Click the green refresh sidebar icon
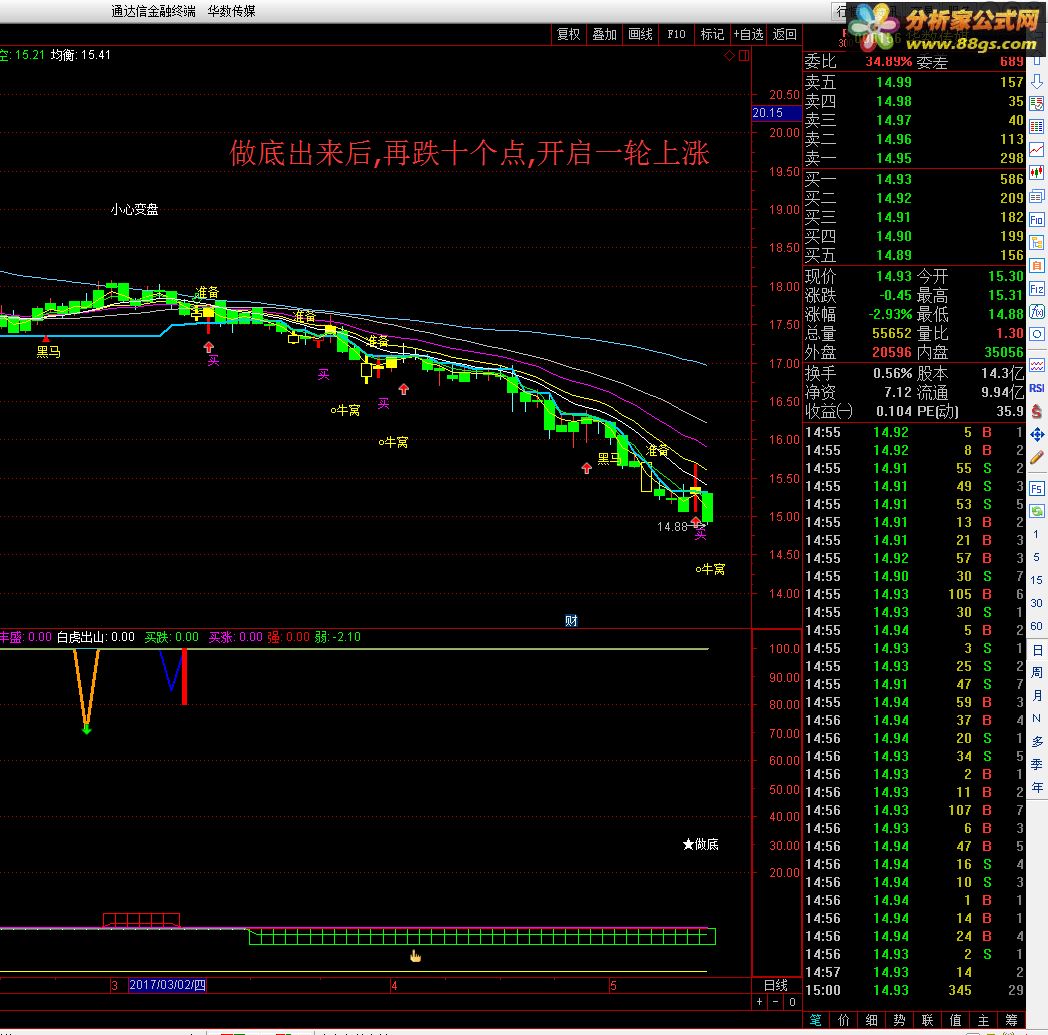The image size is (1048, 1035). tap(1037, 511)
